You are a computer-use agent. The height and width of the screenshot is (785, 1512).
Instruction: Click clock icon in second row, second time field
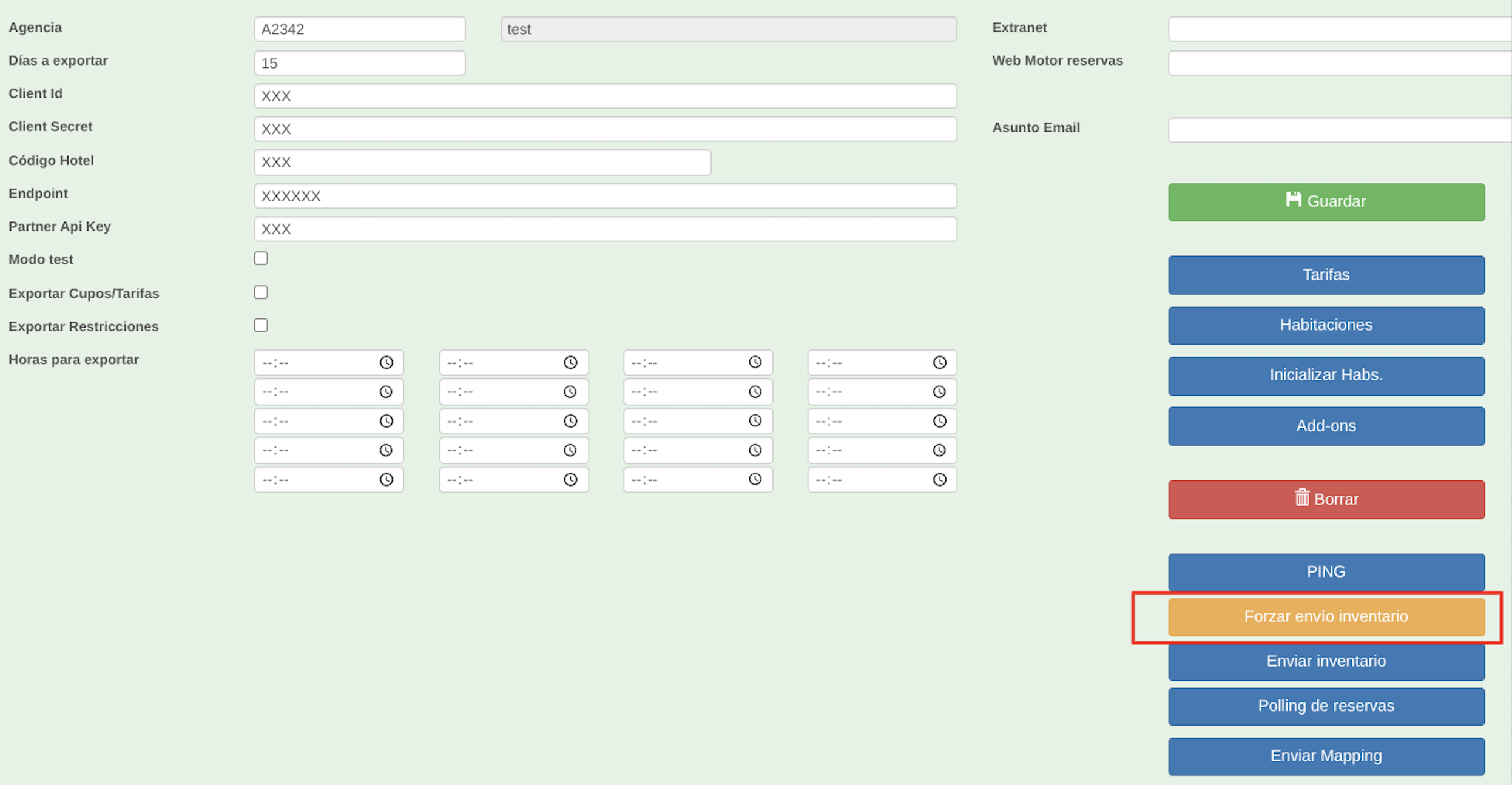(x=570, y=391)
